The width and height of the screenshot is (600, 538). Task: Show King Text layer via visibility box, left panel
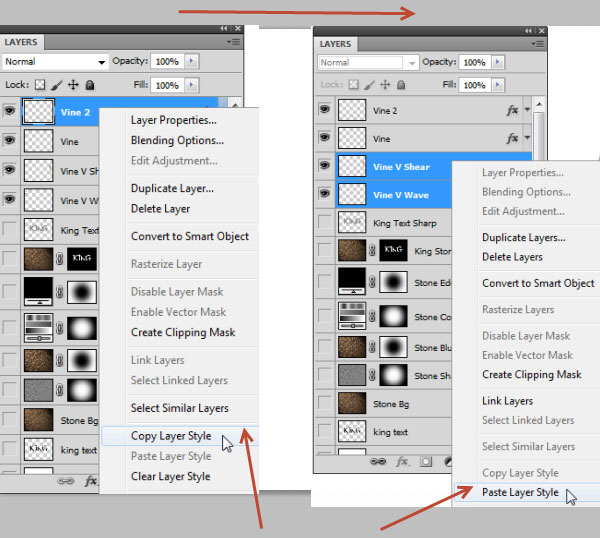coord(9,229)
